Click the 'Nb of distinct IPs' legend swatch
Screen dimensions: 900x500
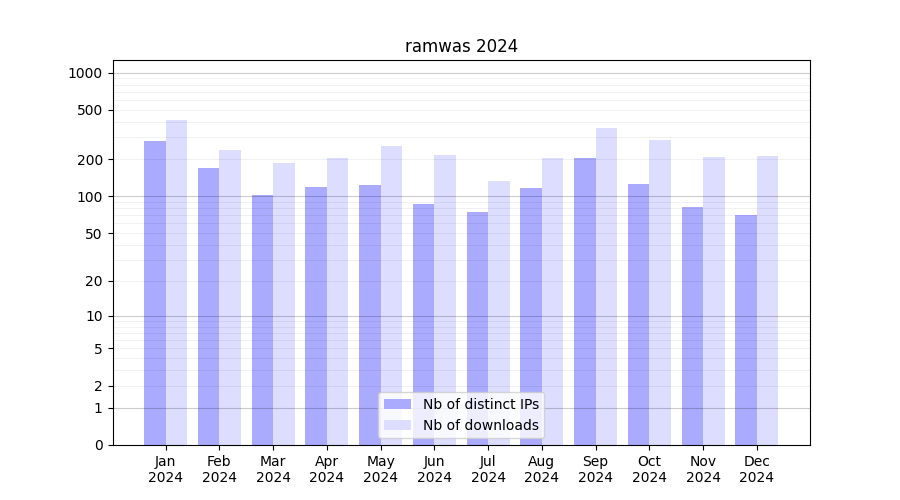coord(397,404)
